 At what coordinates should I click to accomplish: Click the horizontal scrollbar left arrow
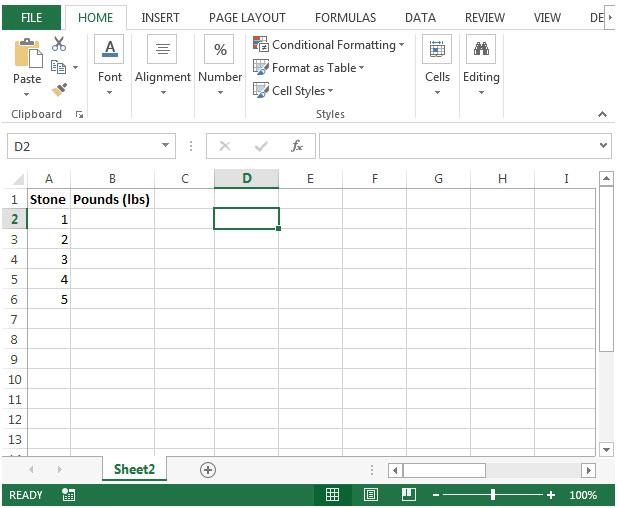395,470
